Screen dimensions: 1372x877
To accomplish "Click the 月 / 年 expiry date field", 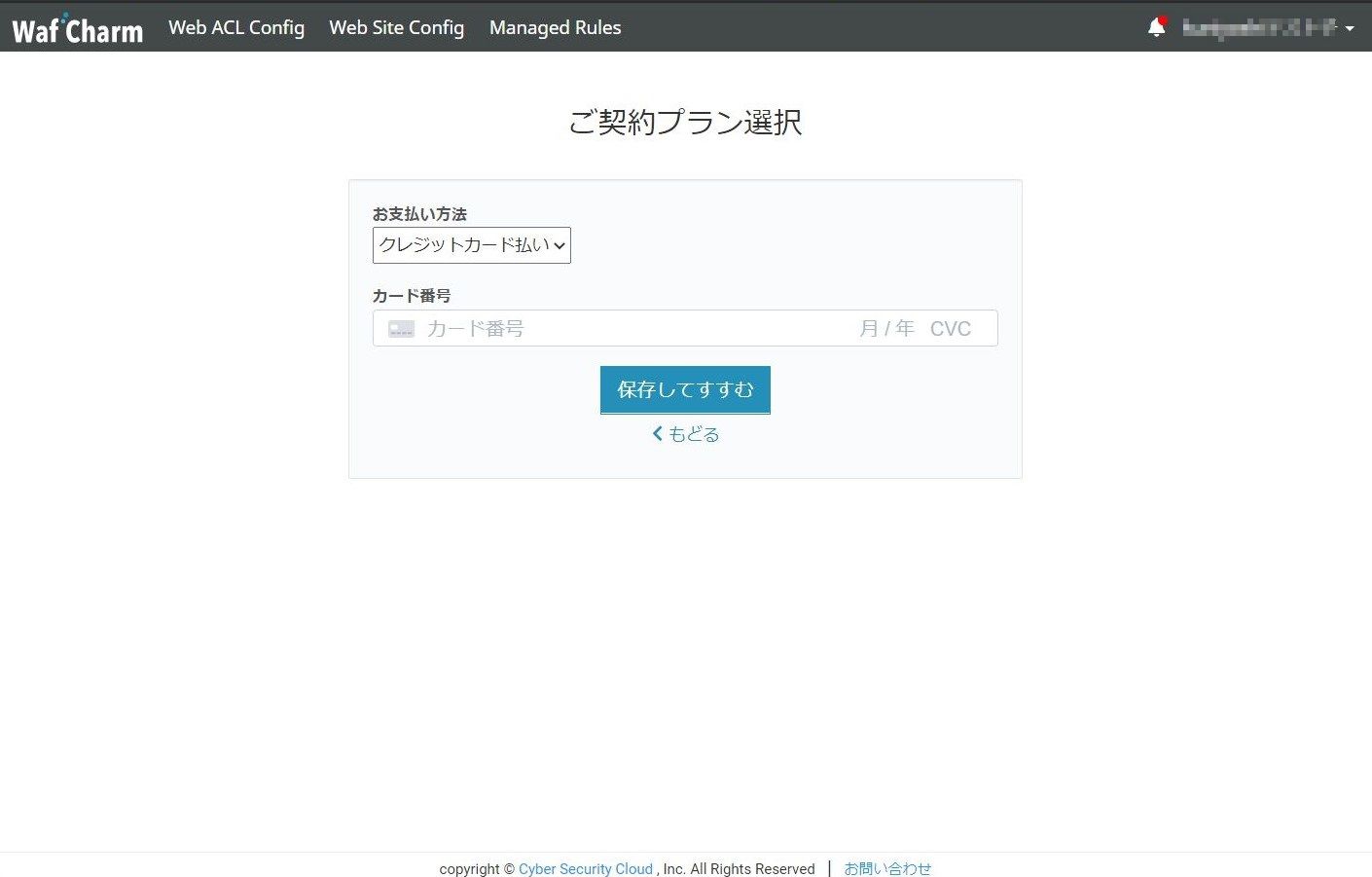I will pyautogui.click(x=886, y=329).
